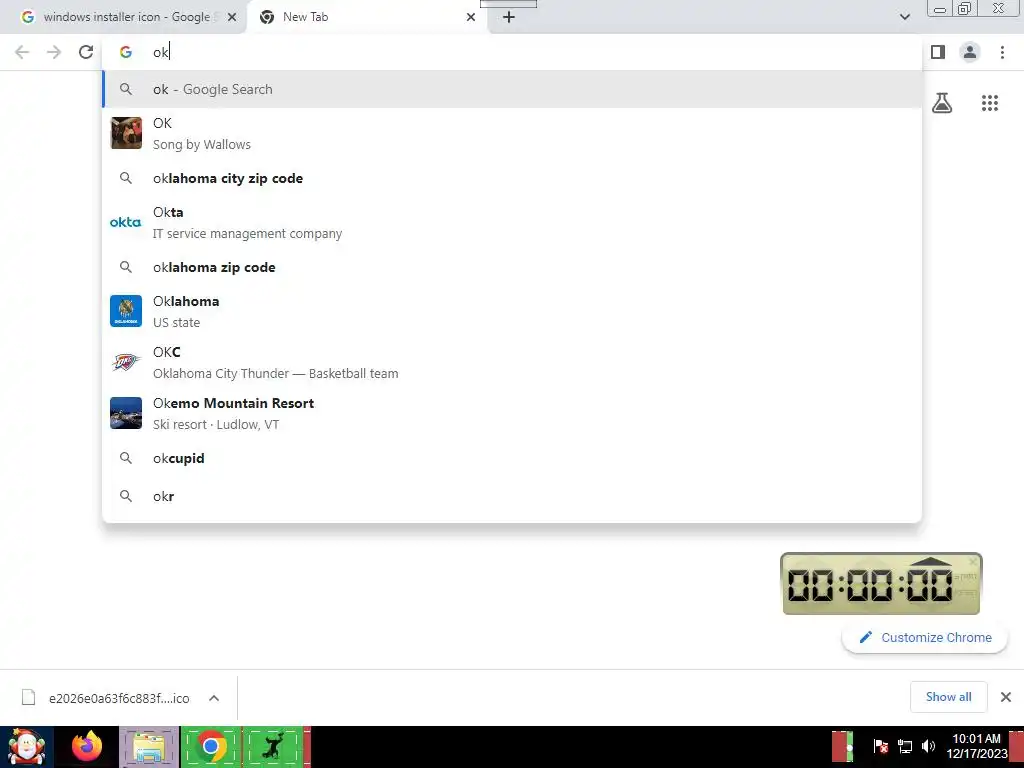Open the profile avatar icon
Screen dimensions: 1024x768
(x=970, y=52)
